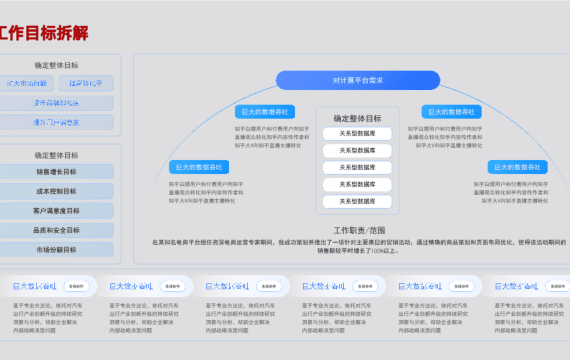The image size is (570, 360).
Task: Click white pill badge in fourth bottom card
Action: [365, 286]
